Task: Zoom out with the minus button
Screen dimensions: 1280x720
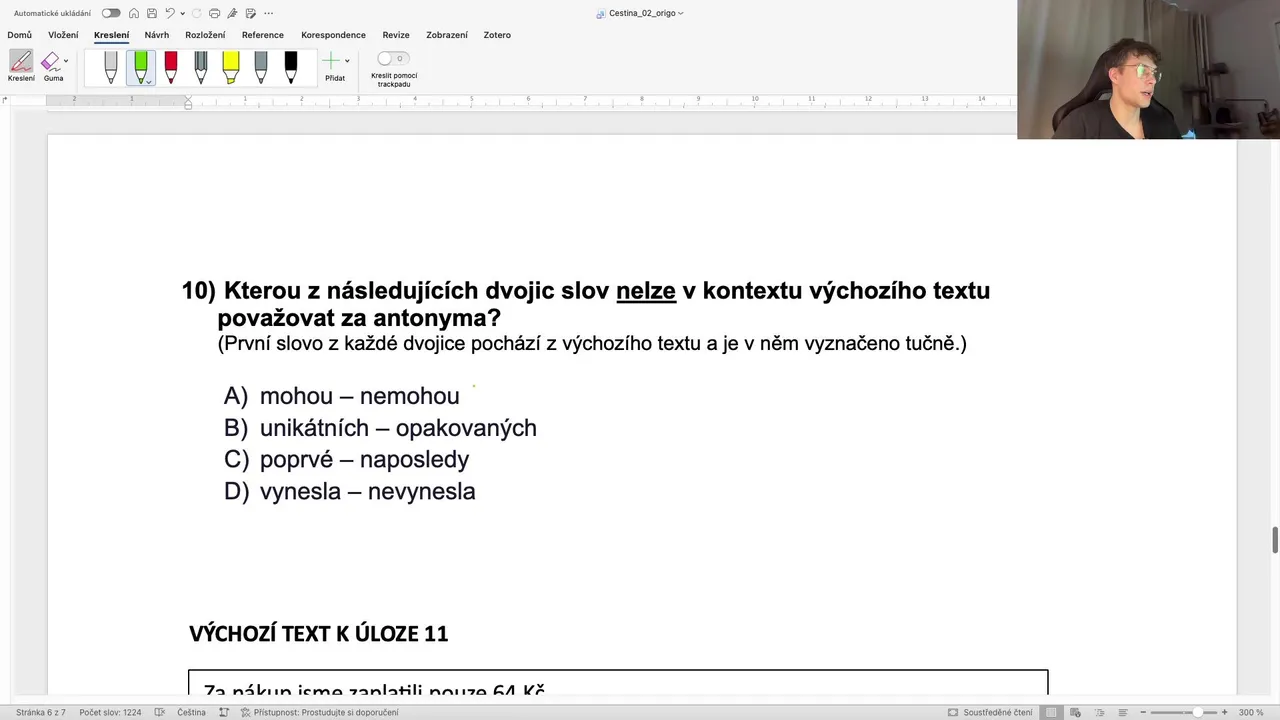Action: tap(1143, 712)
